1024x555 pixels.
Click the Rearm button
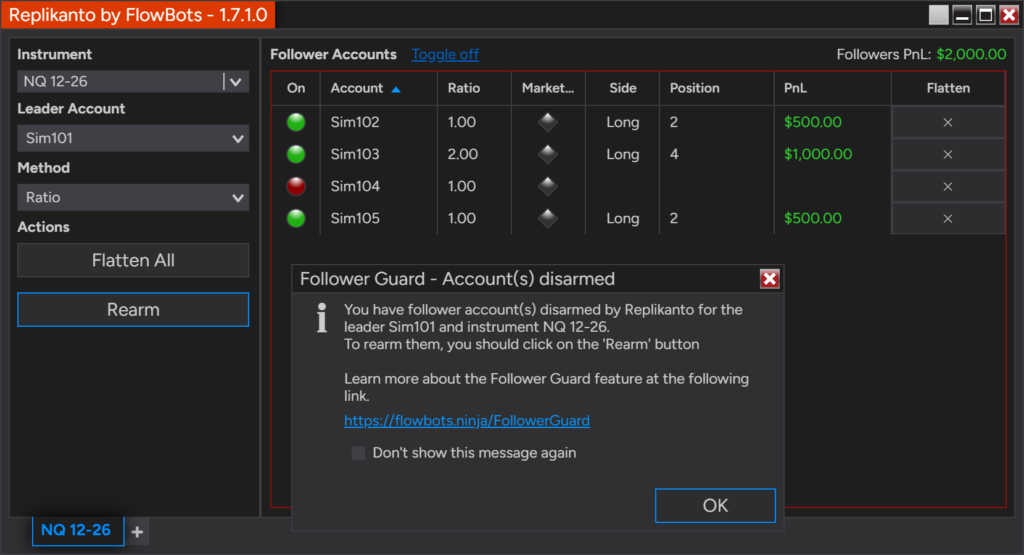(x=133, y=309)
